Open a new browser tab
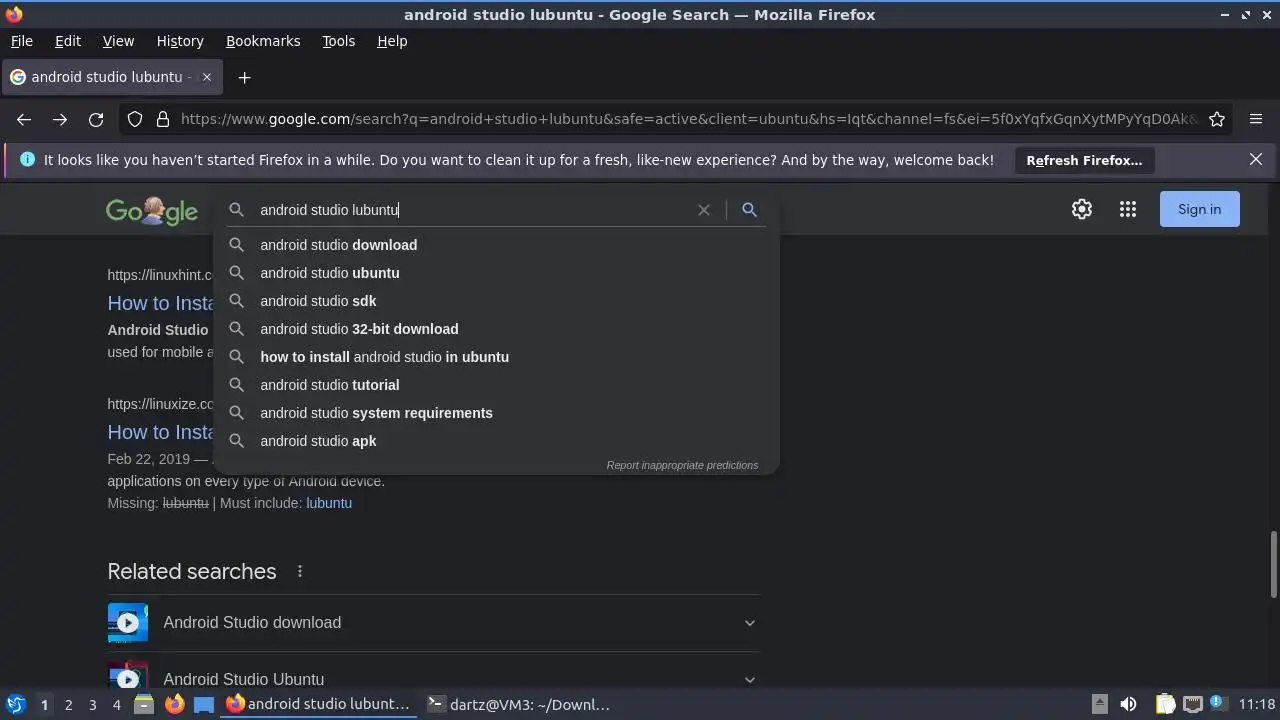 [x=244, y=77]
